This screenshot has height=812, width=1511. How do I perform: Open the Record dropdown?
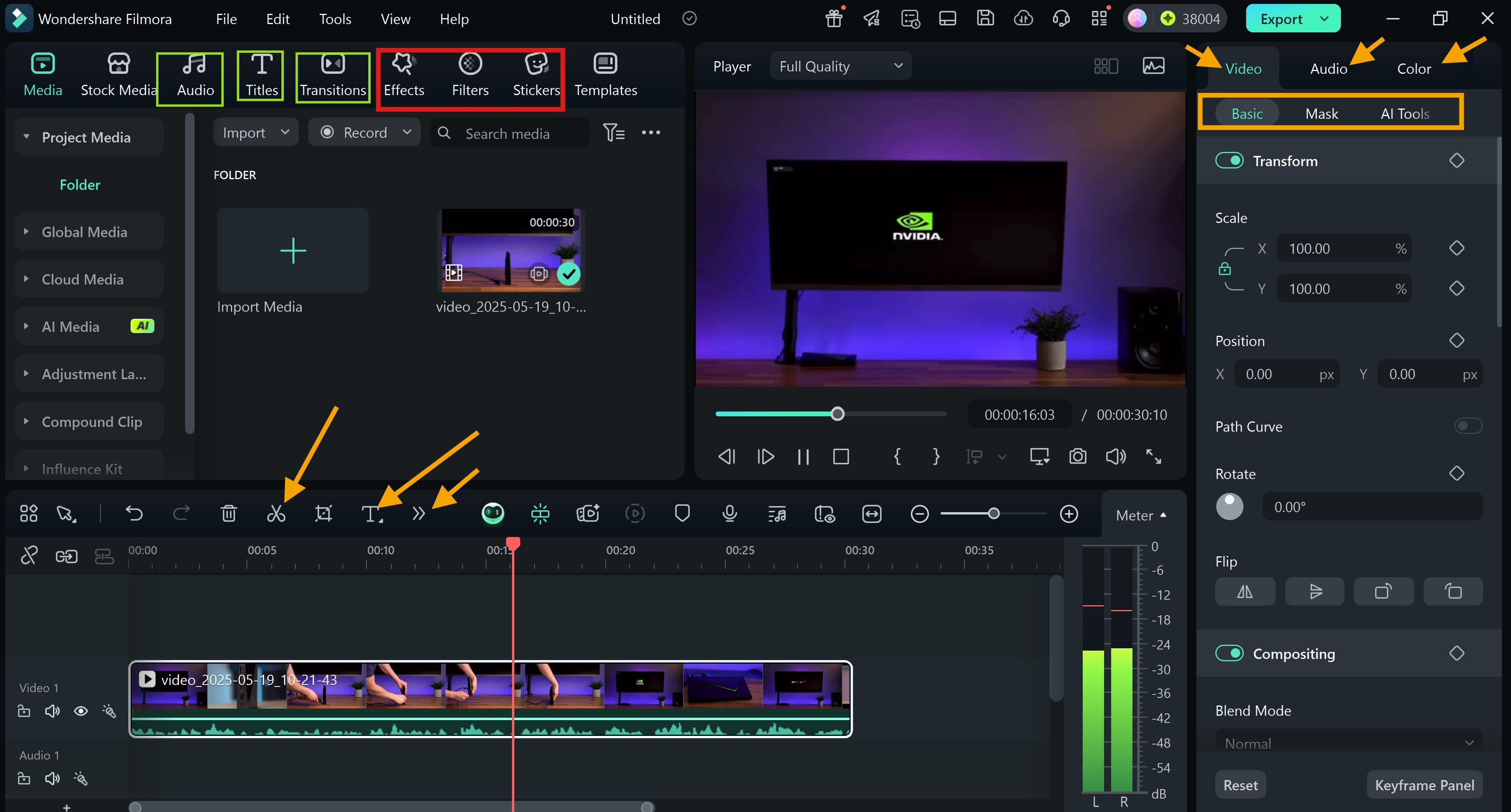tap(365, 133)
